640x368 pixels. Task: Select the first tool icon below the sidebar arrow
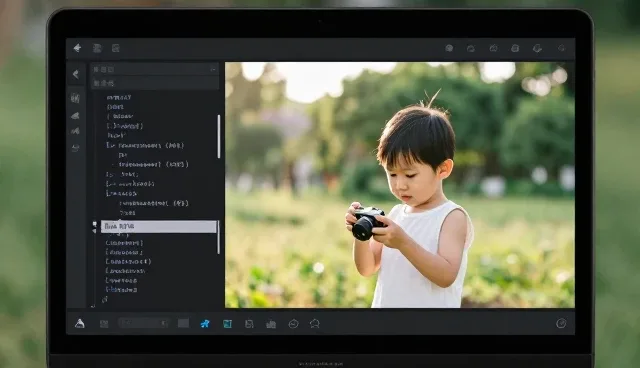tap(75, 98)
